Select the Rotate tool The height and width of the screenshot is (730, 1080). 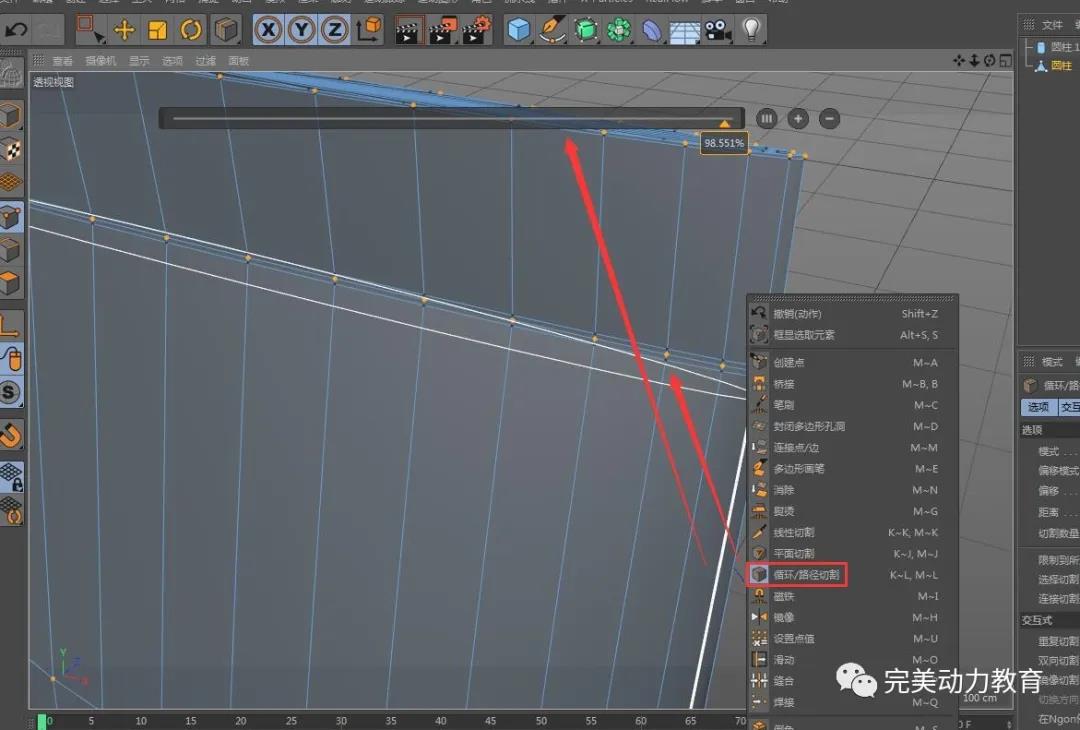click(x=191, y=29)
